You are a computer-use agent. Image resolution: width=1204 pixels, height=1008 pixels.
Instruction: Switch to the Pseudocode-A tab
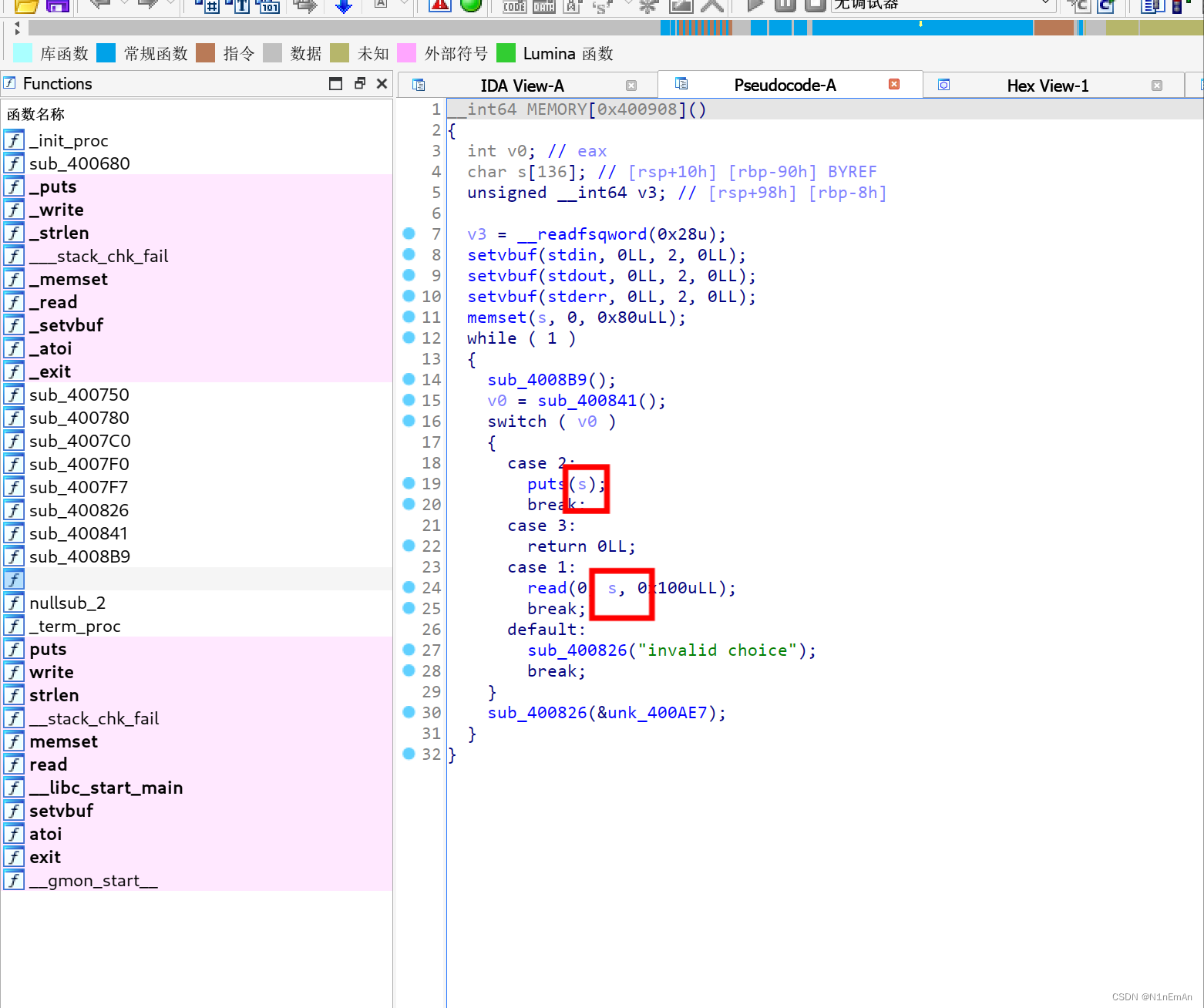point(785,85)
